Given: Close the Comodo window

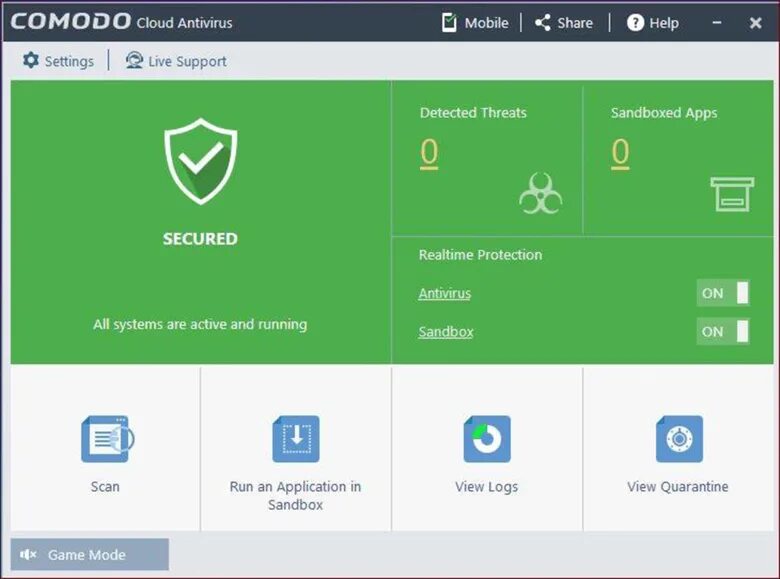Looking at the screenshot, I should (756, 23).
